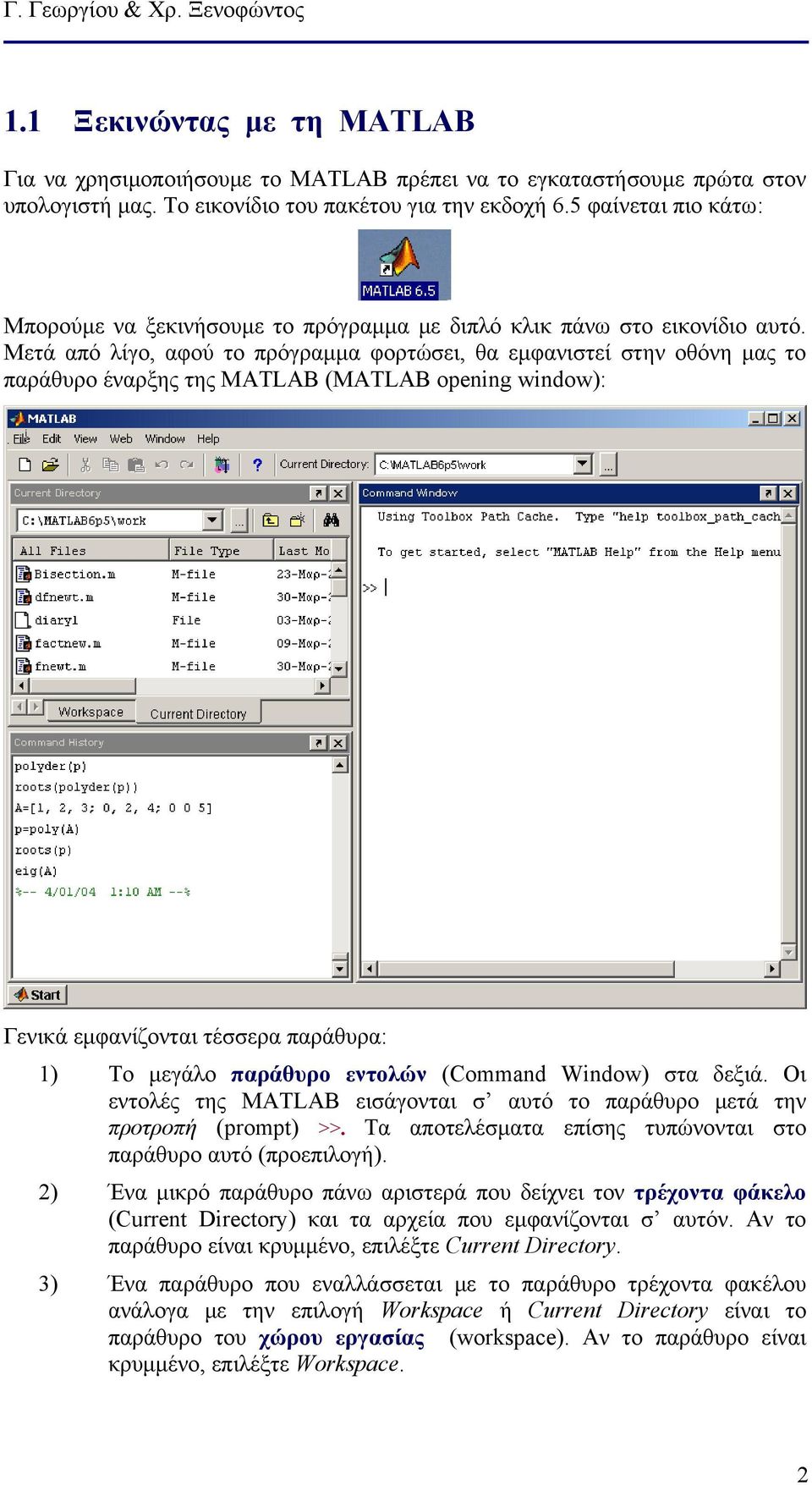Click the New Folder icon in Current Directory
812x1485 pixels.
pyautogui.click(x=297, y=520)
